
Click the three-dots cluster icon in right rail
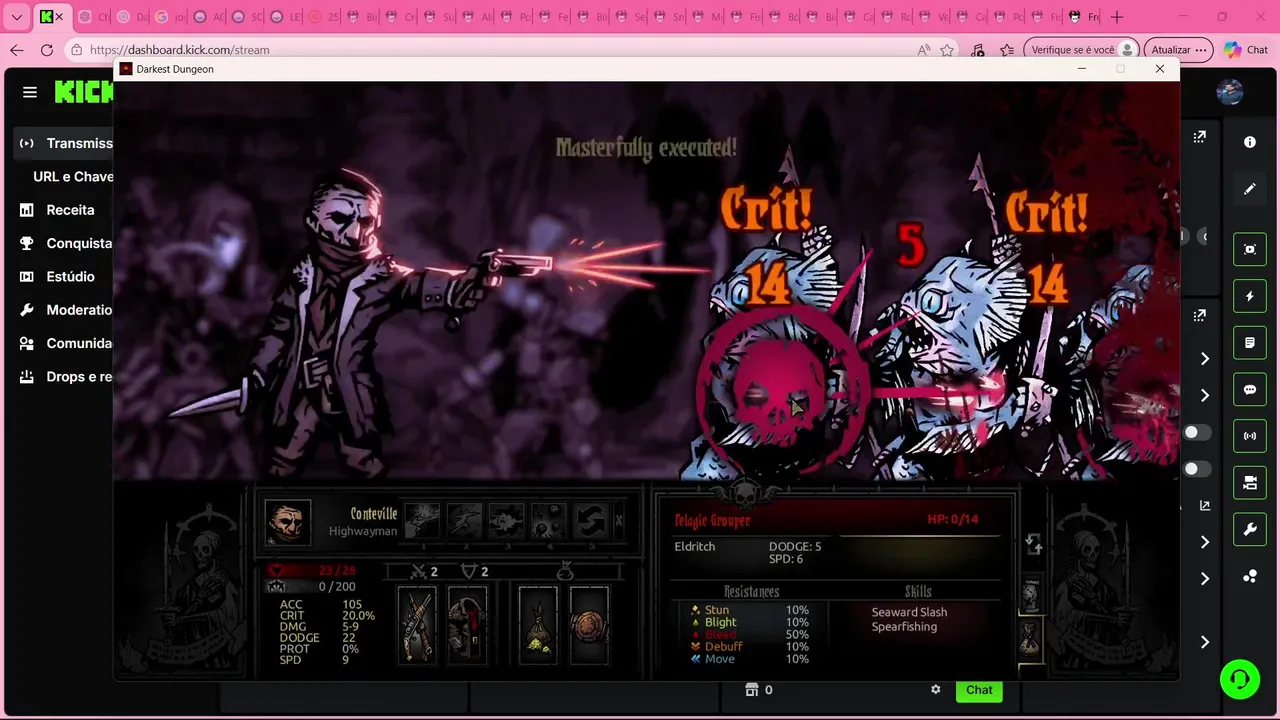pos(1250,577)
